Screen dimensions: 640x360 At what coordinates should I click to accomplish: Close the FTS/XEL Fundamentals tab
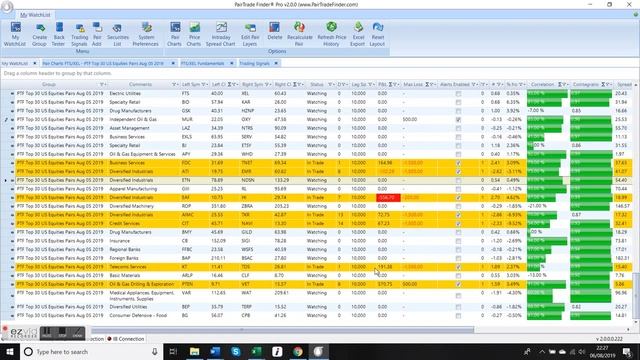(x=231, y=64)
